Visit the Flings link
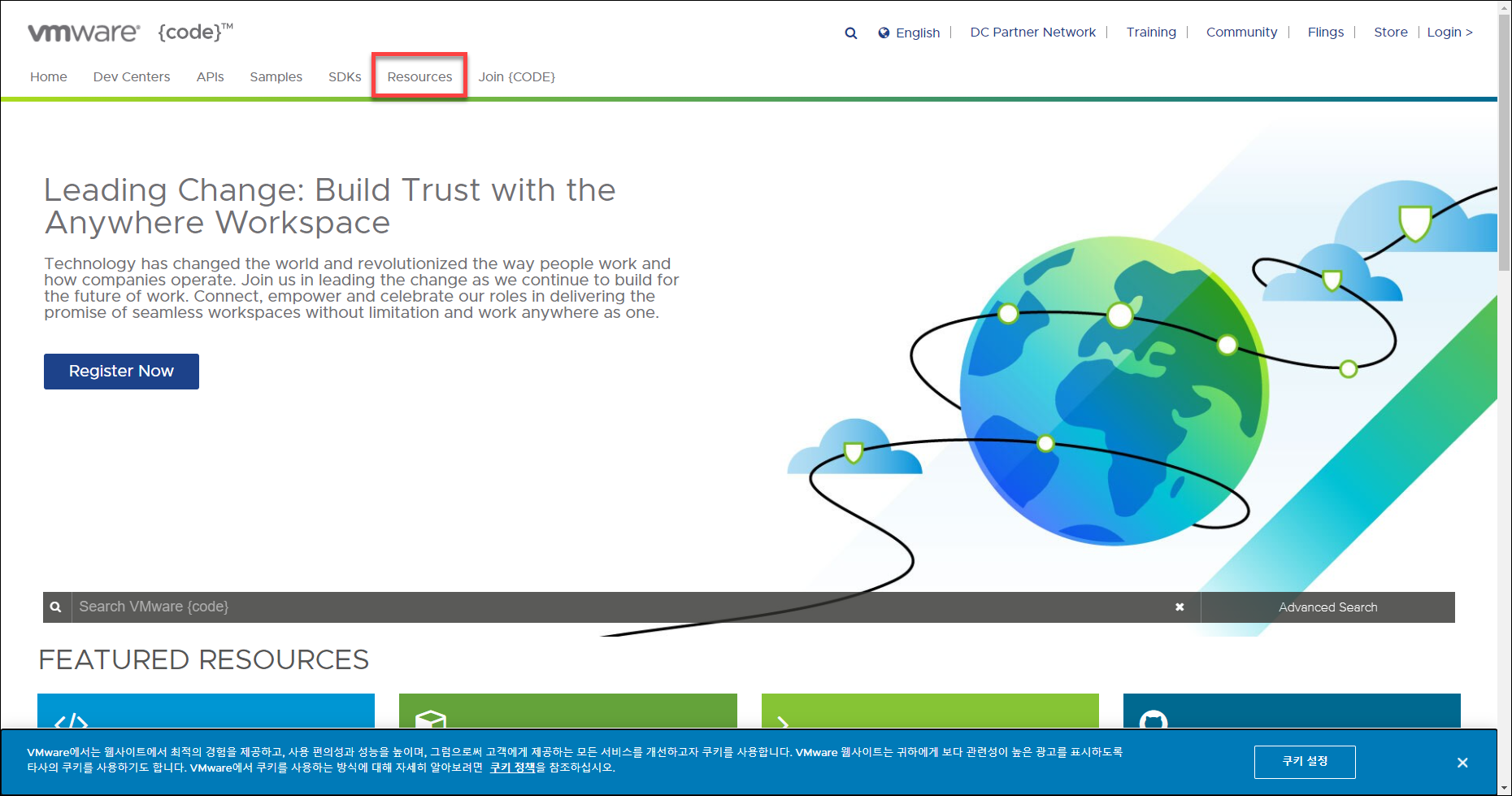Image resolution: width=1512 pixels, height=796 pixels. 1326,33
